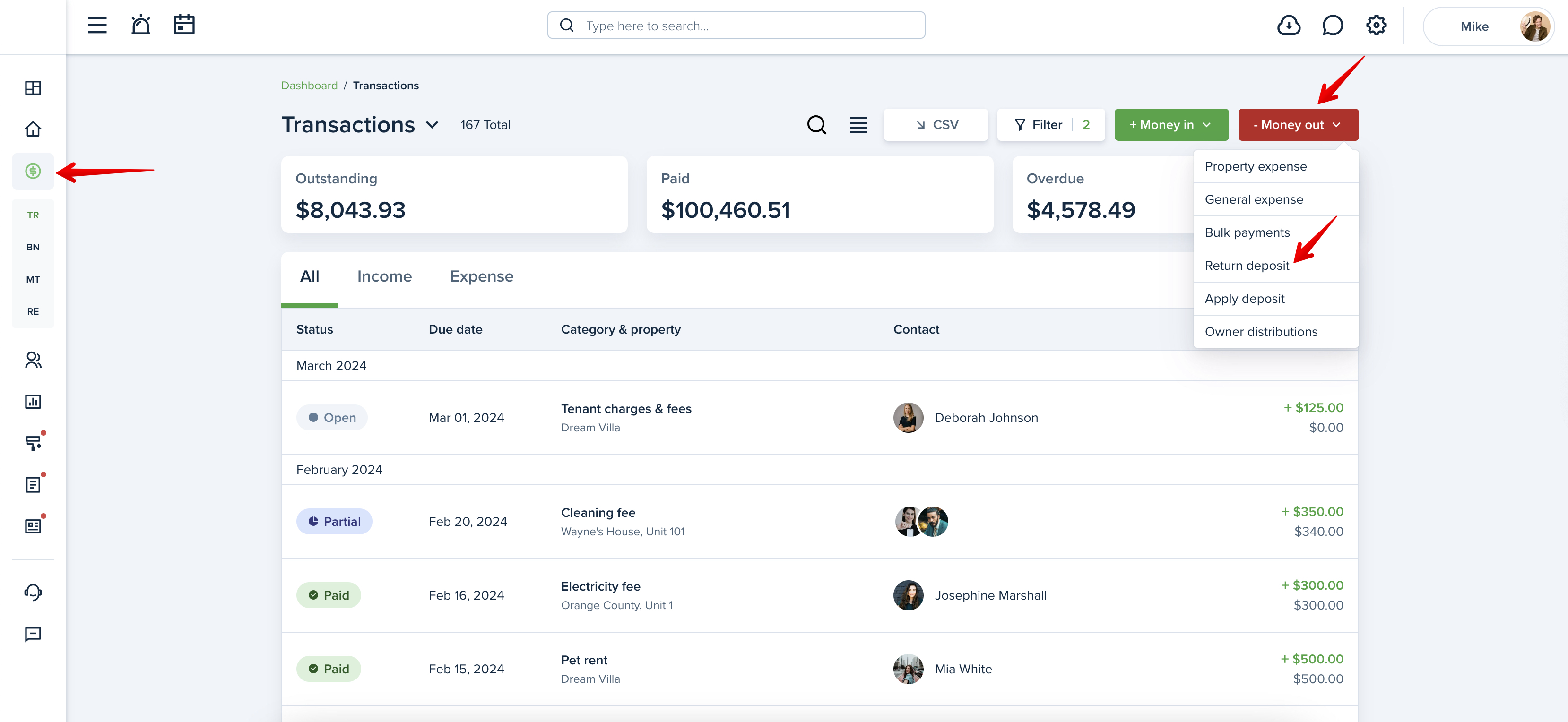Open the contacts people sidebar icon
The image size is (1568, 722).
[x=33, y=360]
